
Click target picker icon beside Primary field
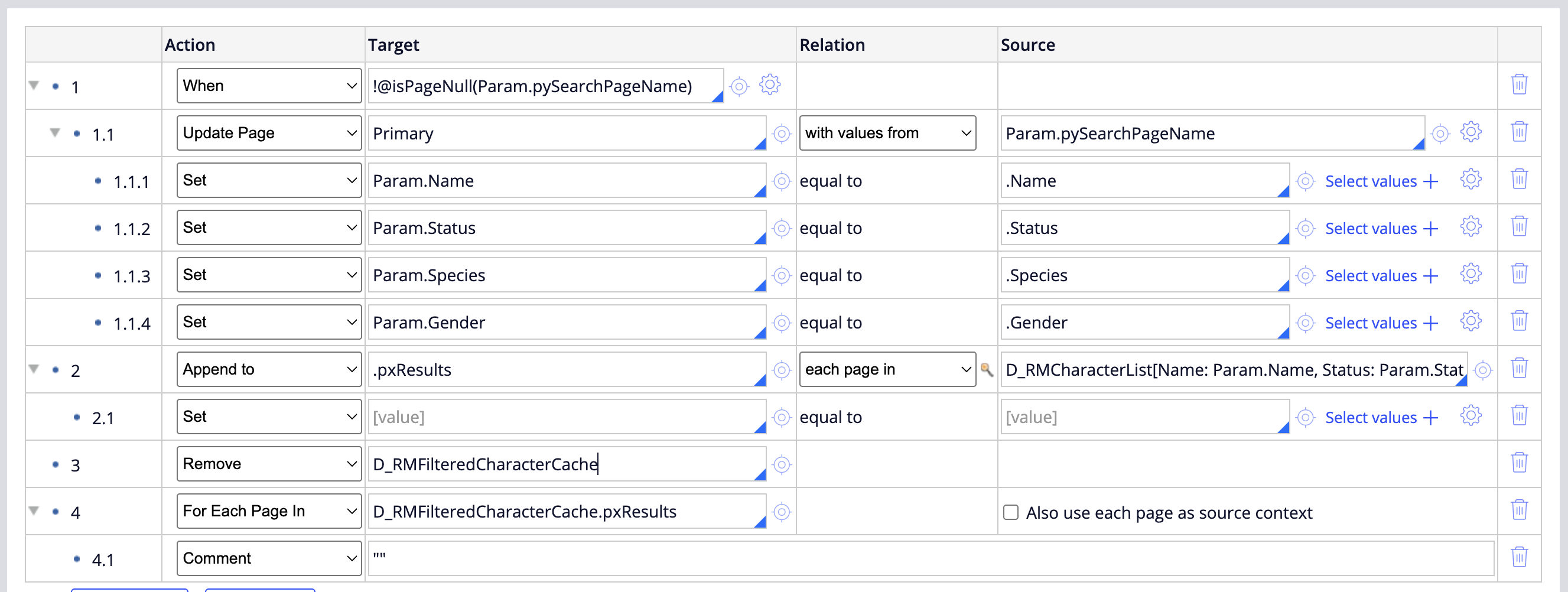tap(781, 134)
